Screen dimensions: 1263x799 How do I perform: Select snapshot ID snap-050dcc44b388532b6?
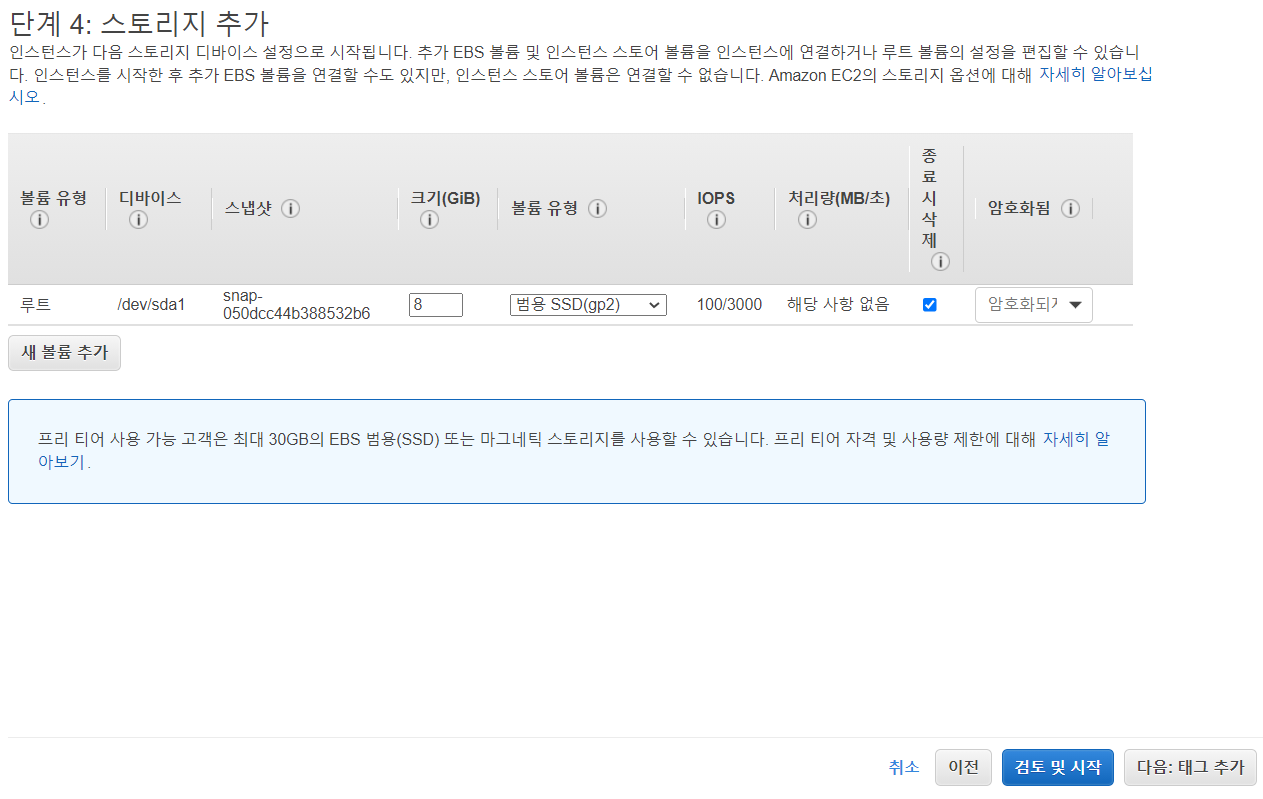coord(297,305)
